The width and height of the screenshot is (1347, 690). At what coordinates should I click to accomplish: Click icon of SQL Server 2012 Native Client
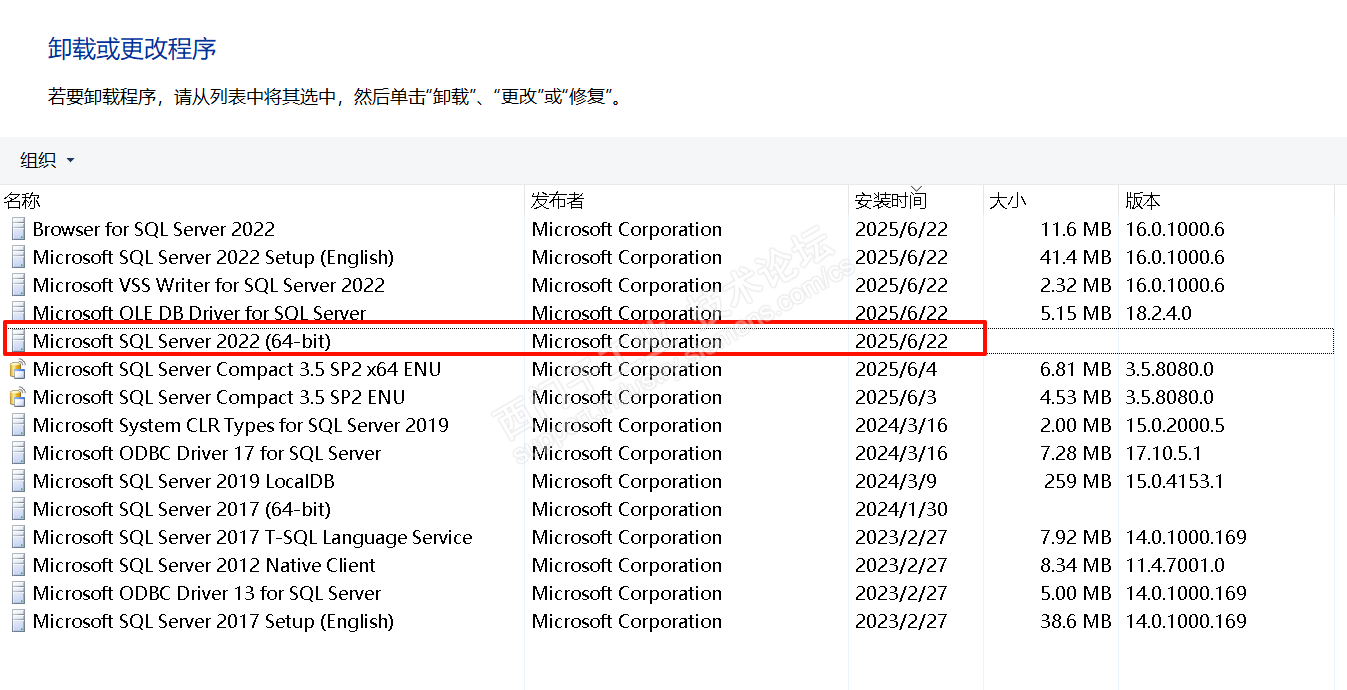18,565
